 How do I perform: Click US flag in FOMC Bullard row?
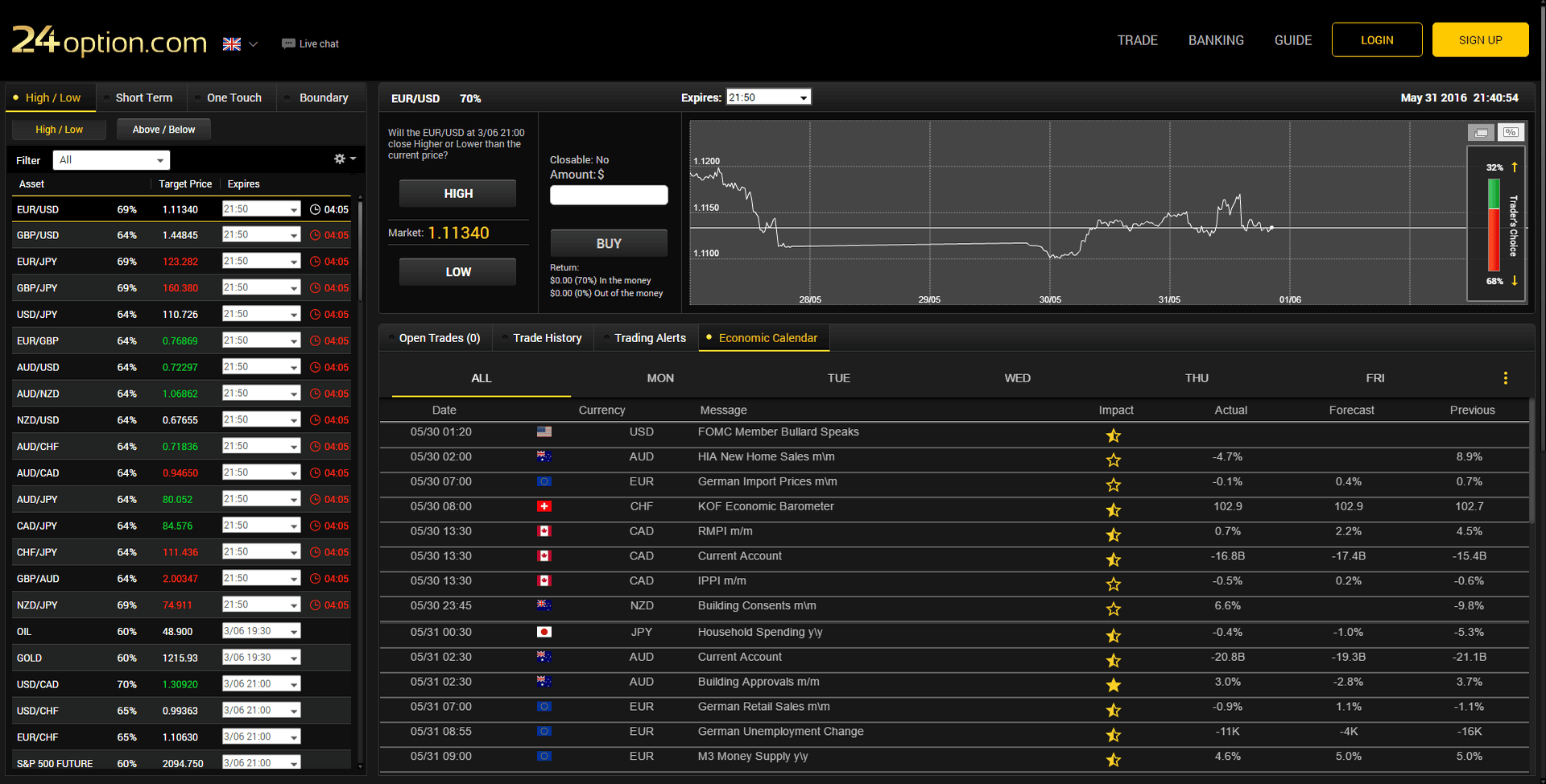tap(544, 432)
